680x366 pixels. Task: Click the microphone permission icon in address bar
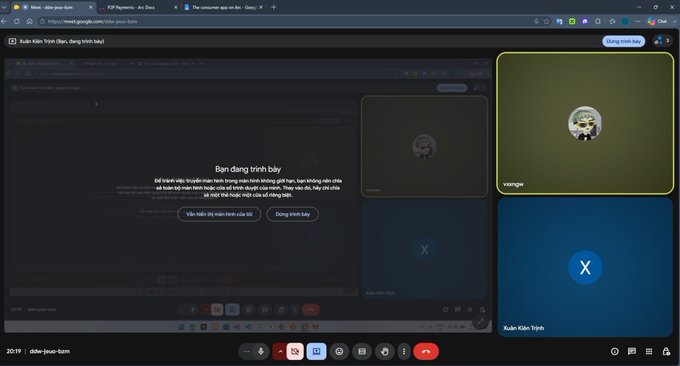click(x=536, y=21)
